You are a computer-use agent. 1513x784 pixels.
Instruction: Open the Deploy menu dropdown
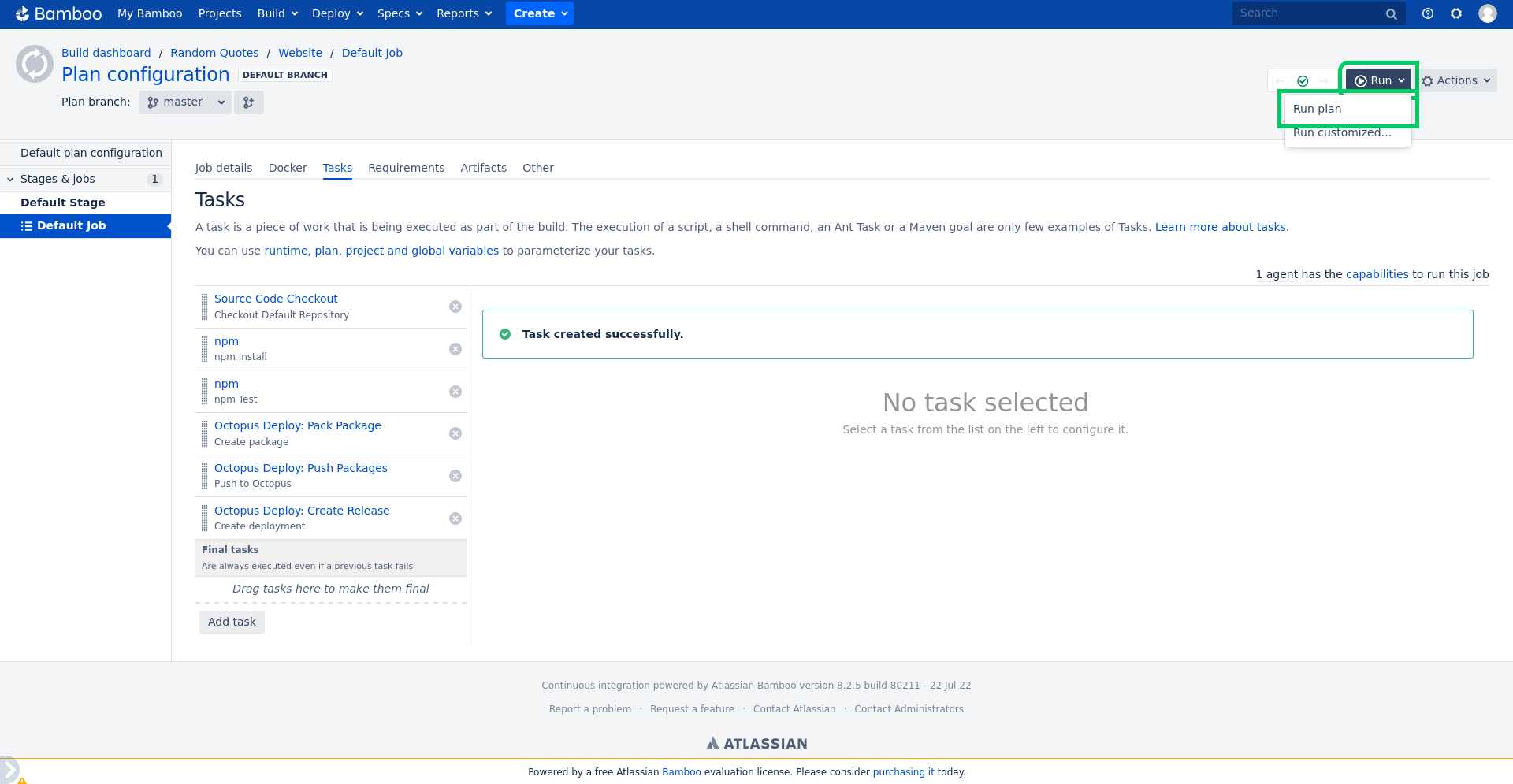pyautogui.click(x=337, y=13)
